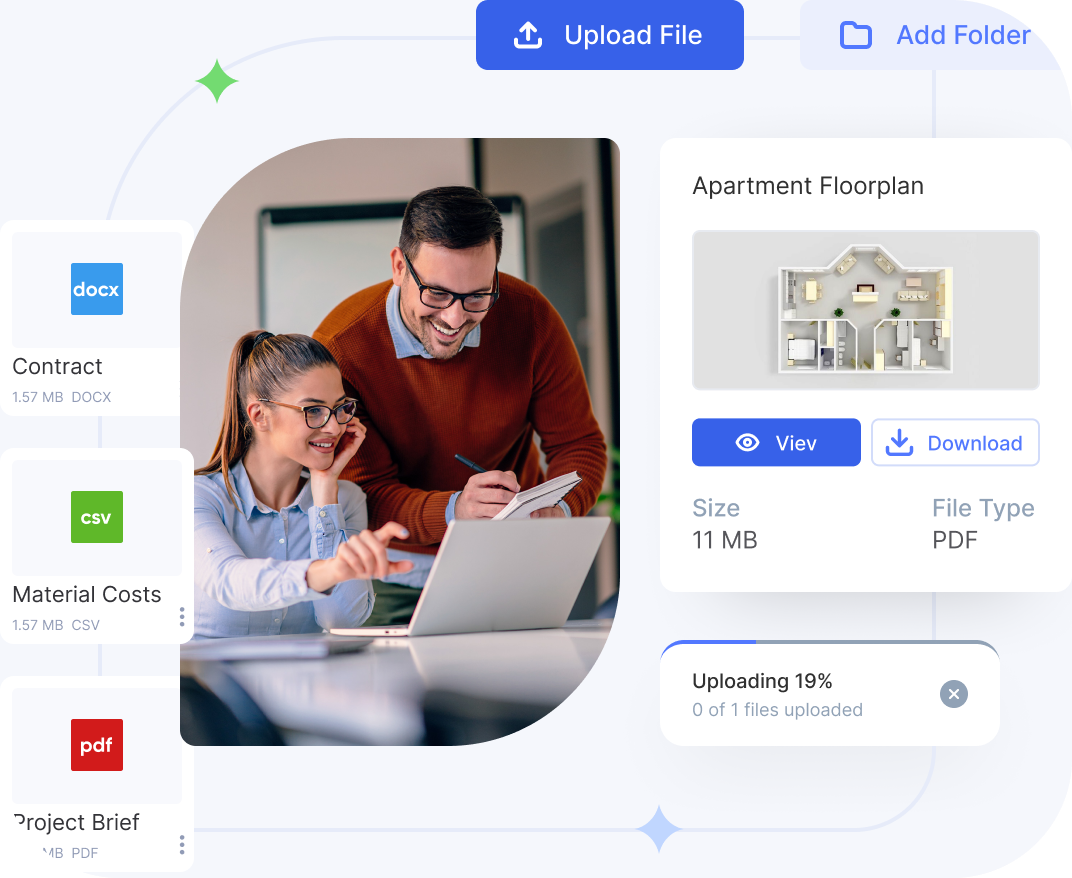Select the Material Costs file name
Image resolution: width=1072 pixels, height=878 pixels.
point(87,594)
